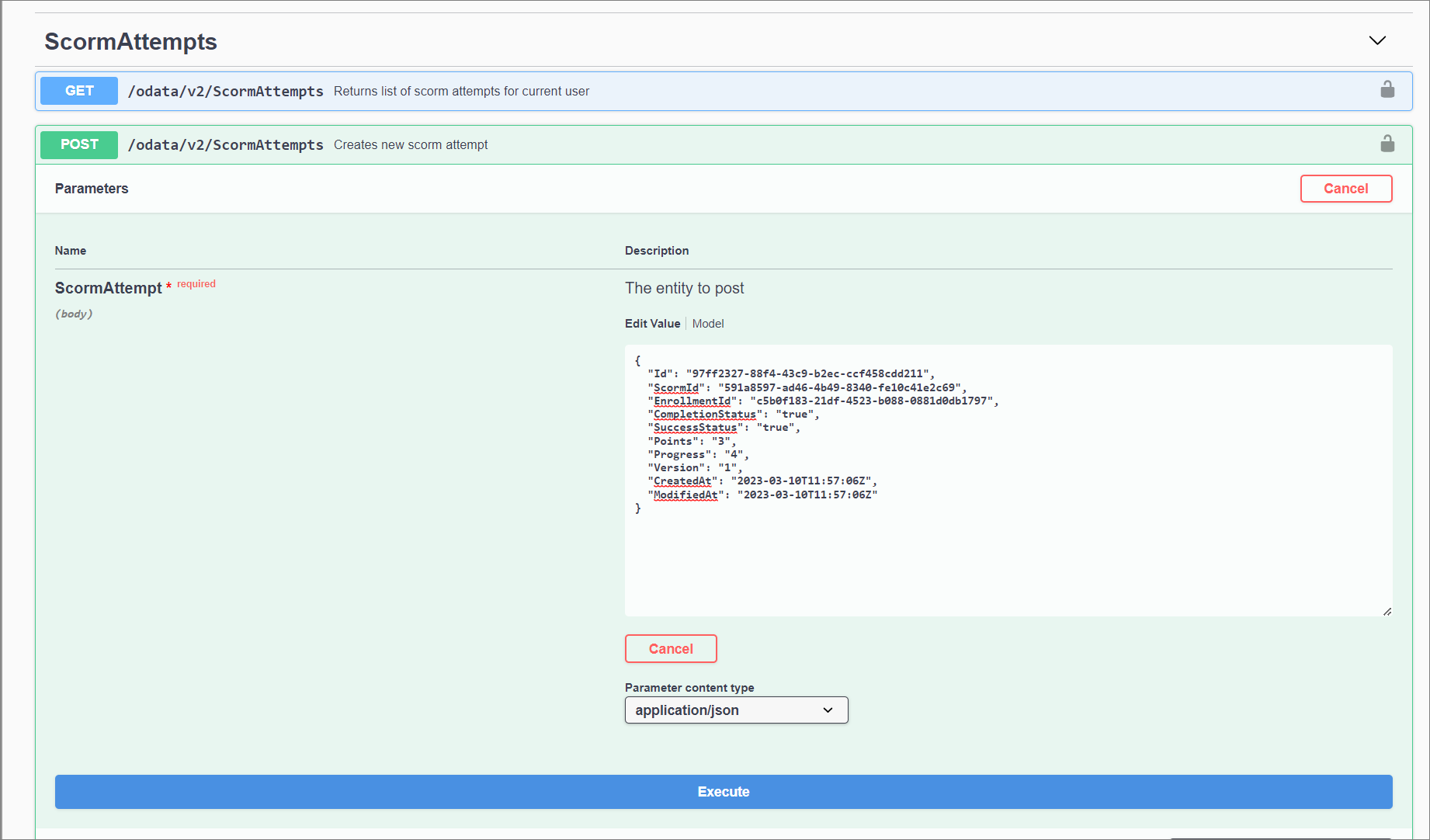The image size is (1430, 840).
Task: Click the green POST method badge
Action: pos(79,144)
